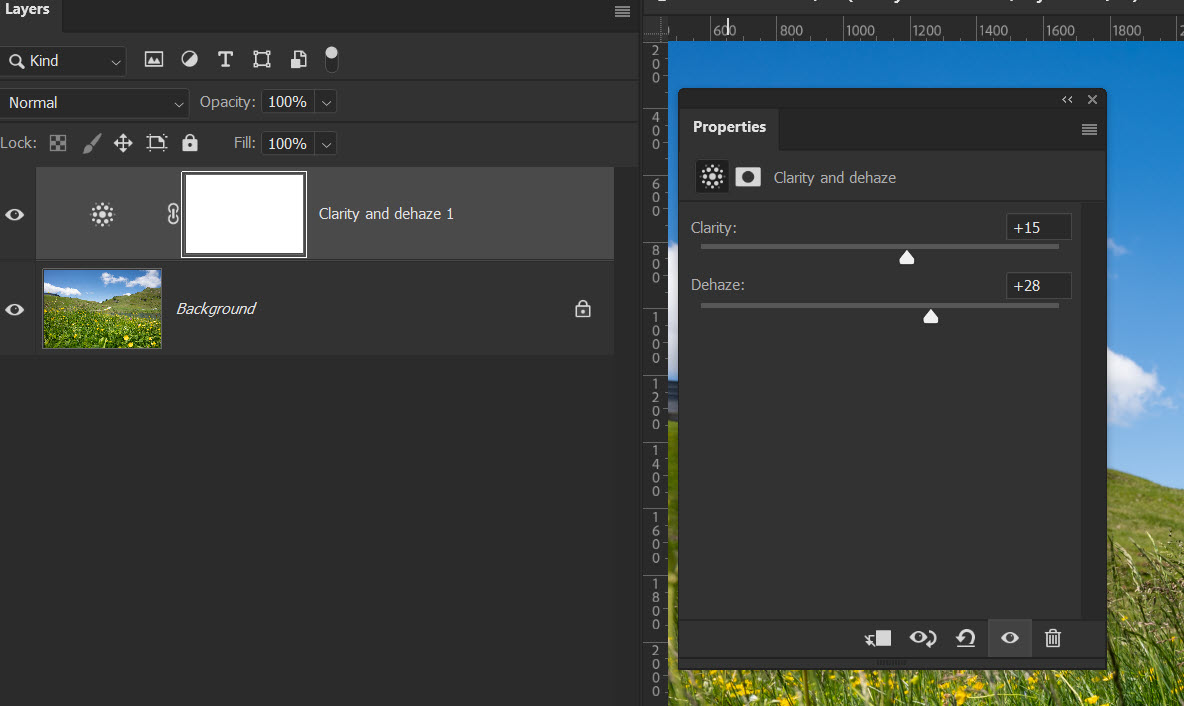Hide the Clarity and dehaze 1 layer
Screen dimensions: 1184x706
click(x=15, y=214)
